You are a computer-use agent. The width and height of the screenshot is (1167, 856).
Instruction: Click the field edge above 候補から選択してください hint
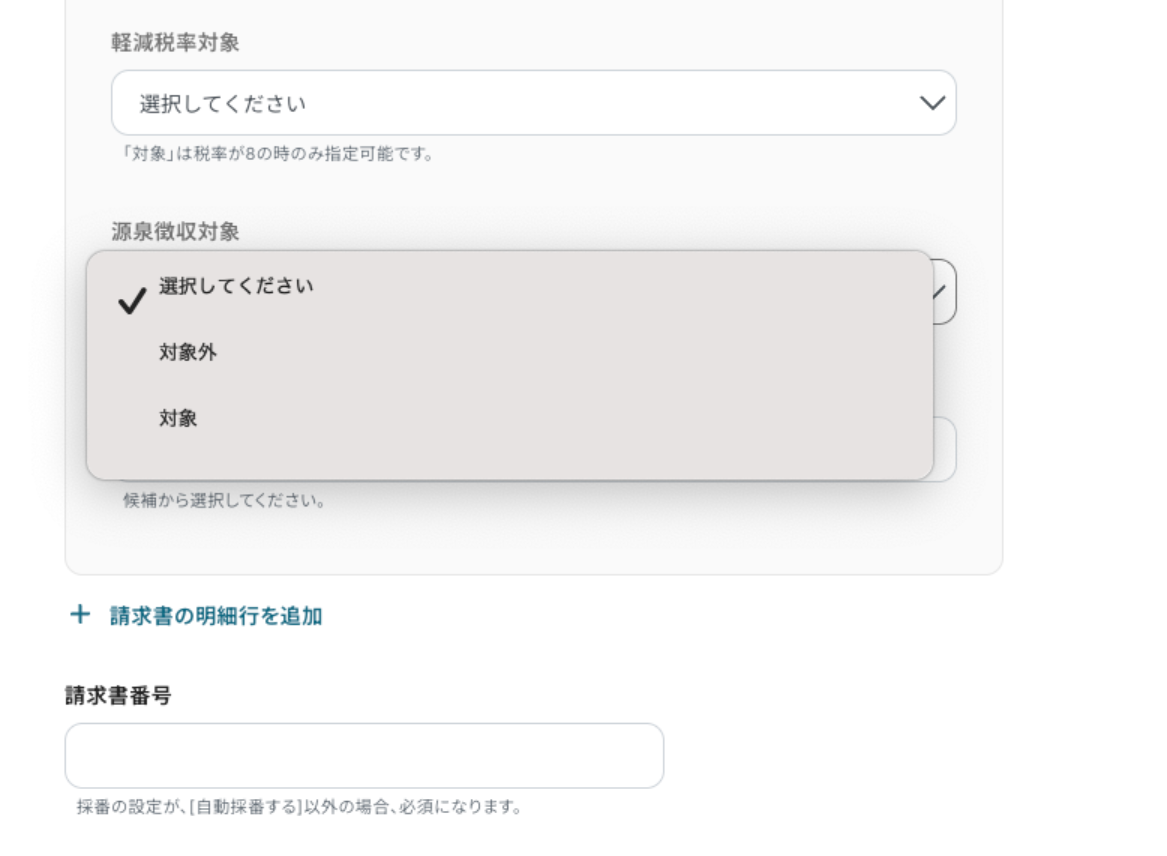(944, 449)
